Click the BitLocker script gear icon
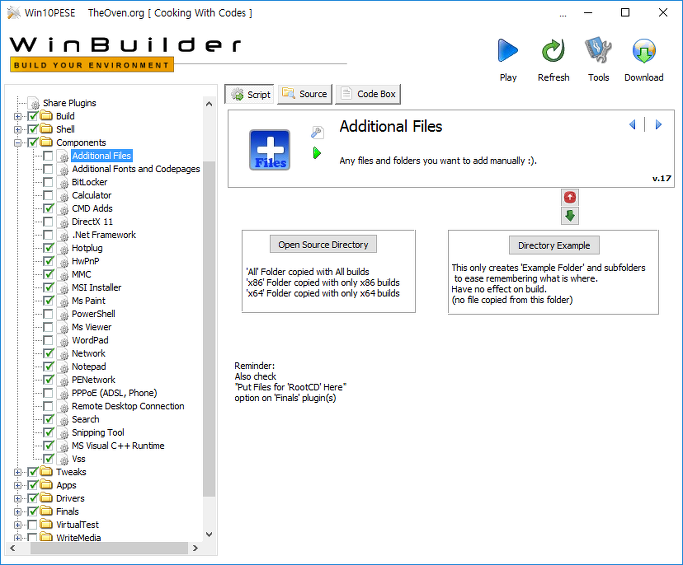Screen dimensions: 683x565 tap(64, 183)
